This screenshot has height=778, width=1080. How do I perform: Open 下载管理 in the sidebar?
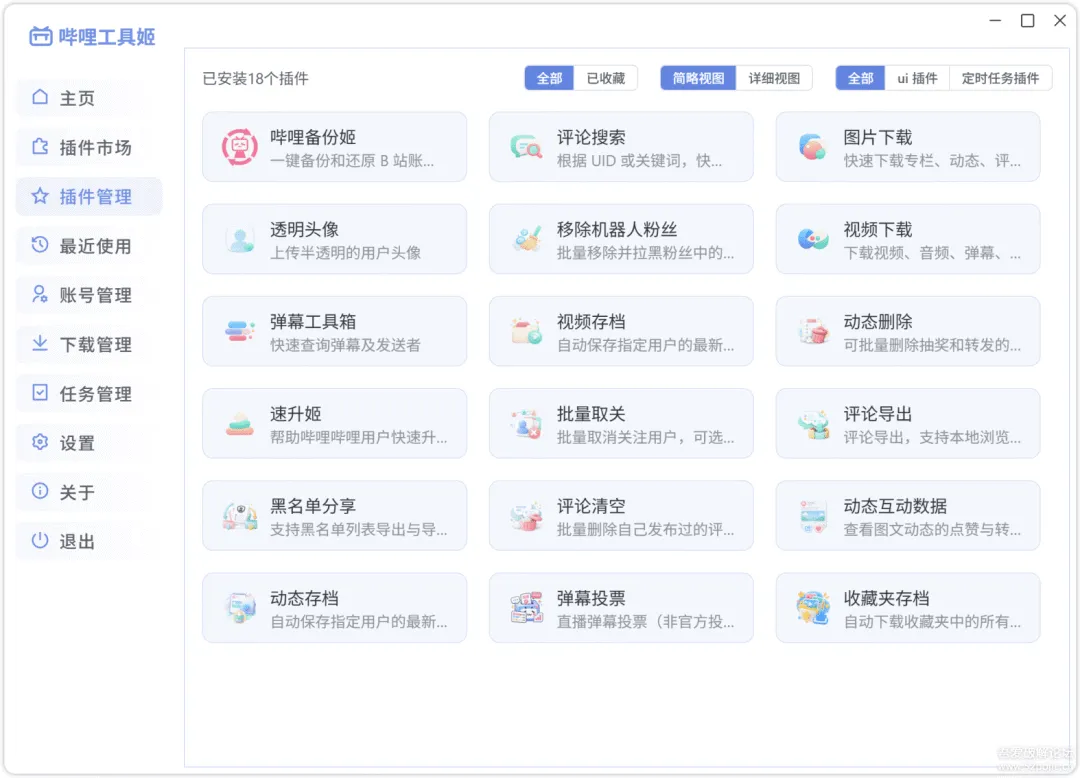point(89,344)
